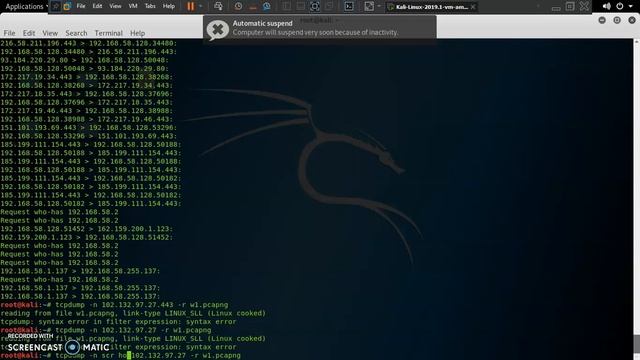Open the terminal View menu
This screenshot has height=360, width=640.
[x=50, y=33]
